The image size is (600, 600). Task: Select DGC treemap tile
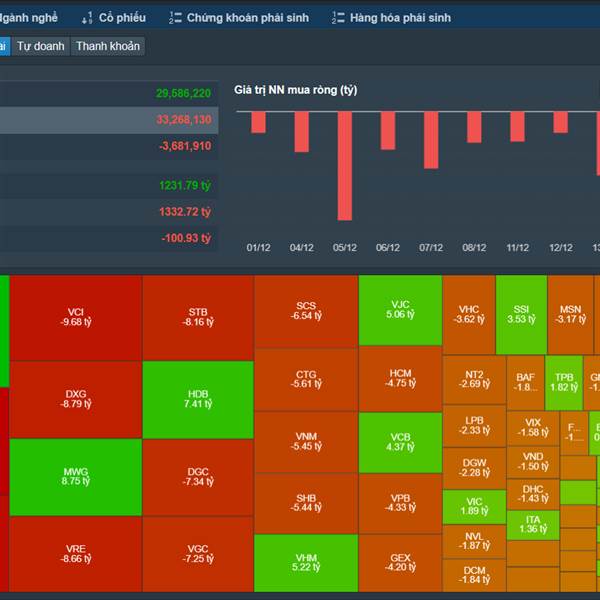point(198,477)
